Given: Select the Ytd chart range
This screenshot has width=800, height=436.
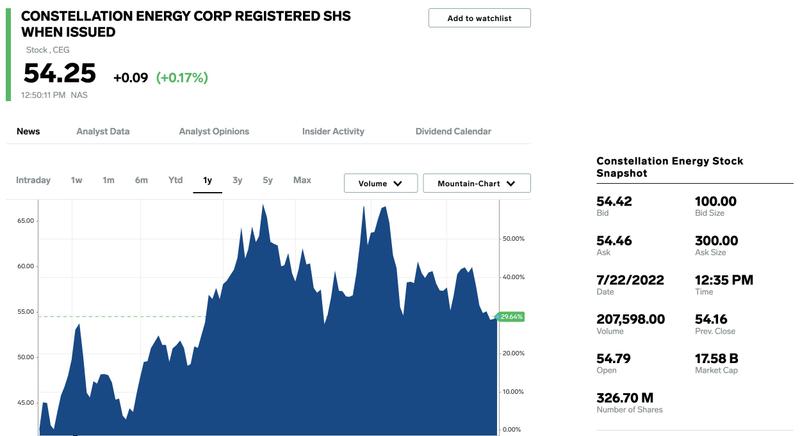Looking at the screenshot, I should [x=176, y=180].
